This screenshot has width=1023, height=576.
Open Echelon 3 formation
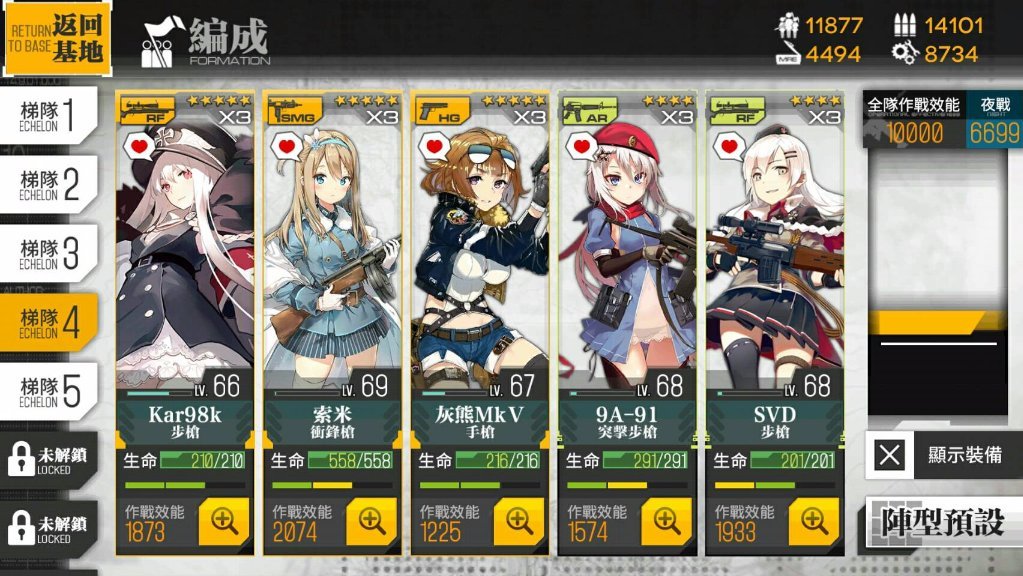pos(49,254)
